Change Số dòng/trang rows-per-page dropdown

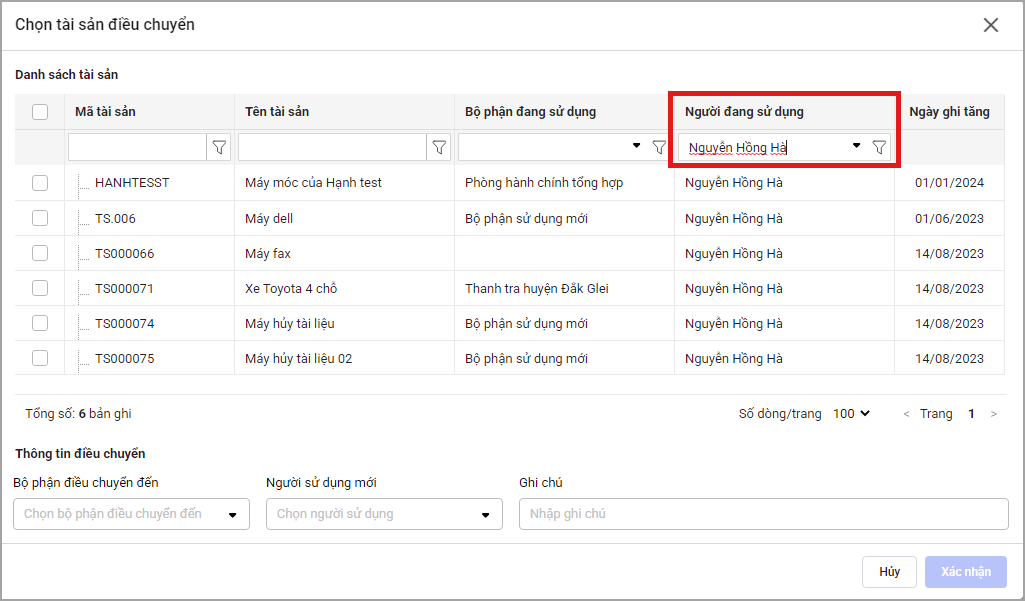(x=851, y=414)
